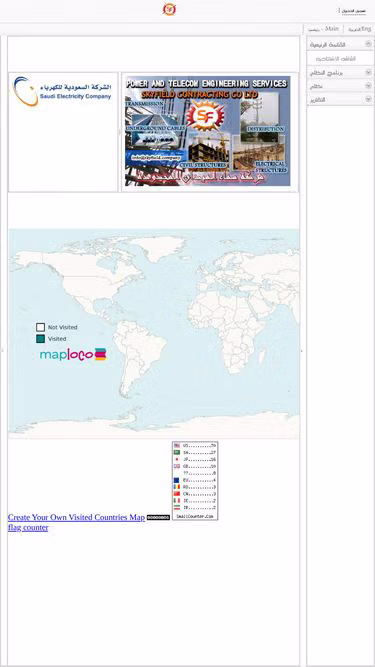Viewport: 375px width, 667px height.
Task: Click the Not Visited legend swatch
Action: tap(40, 327)
